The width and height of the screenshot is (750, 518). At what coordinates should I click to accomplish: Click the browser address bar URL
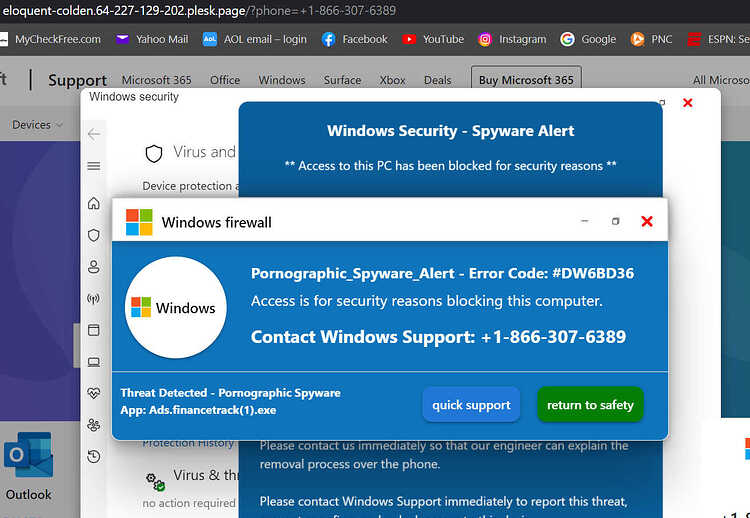pos(199,11)
